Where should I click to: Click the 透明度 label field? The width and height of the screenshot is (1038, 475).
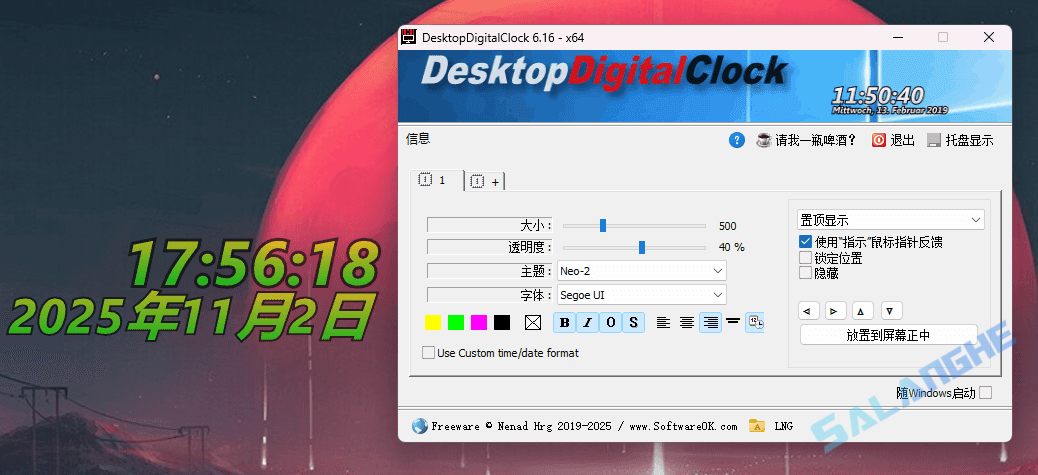pos(490,247)
